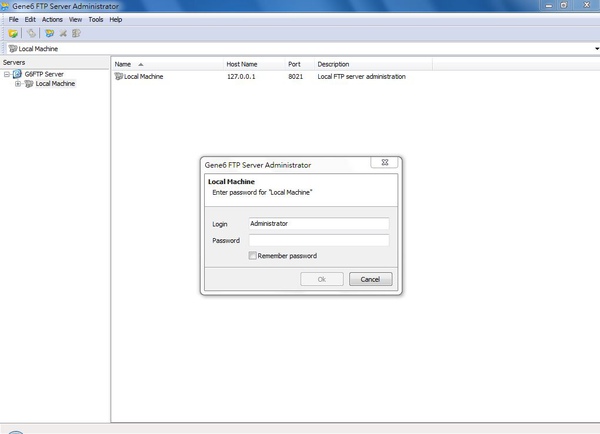Click the Cancel button in dialog
600x434 pixels.
[370, 279]
